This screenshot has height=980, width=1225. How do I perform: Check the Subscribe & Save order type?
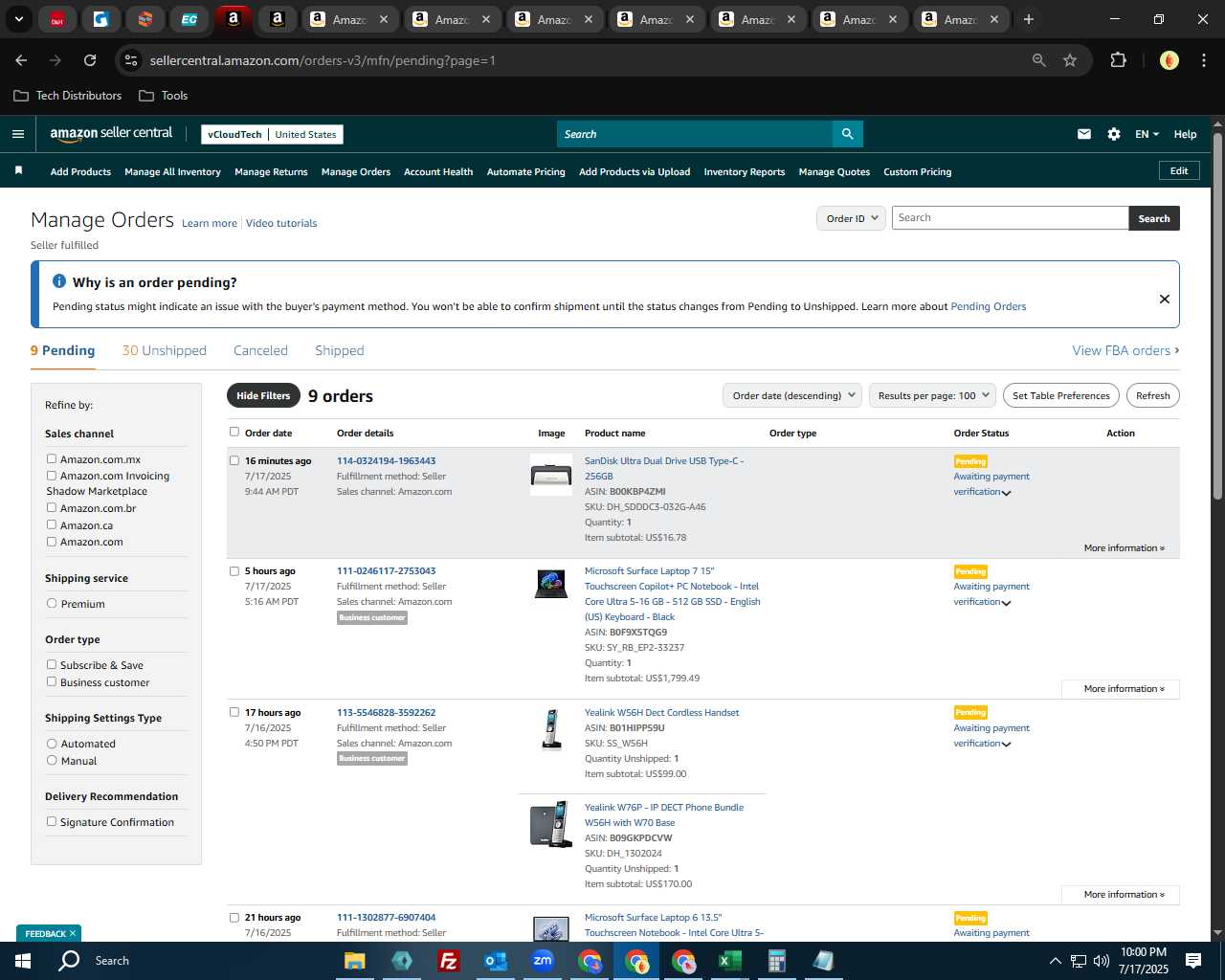(52, 664)
